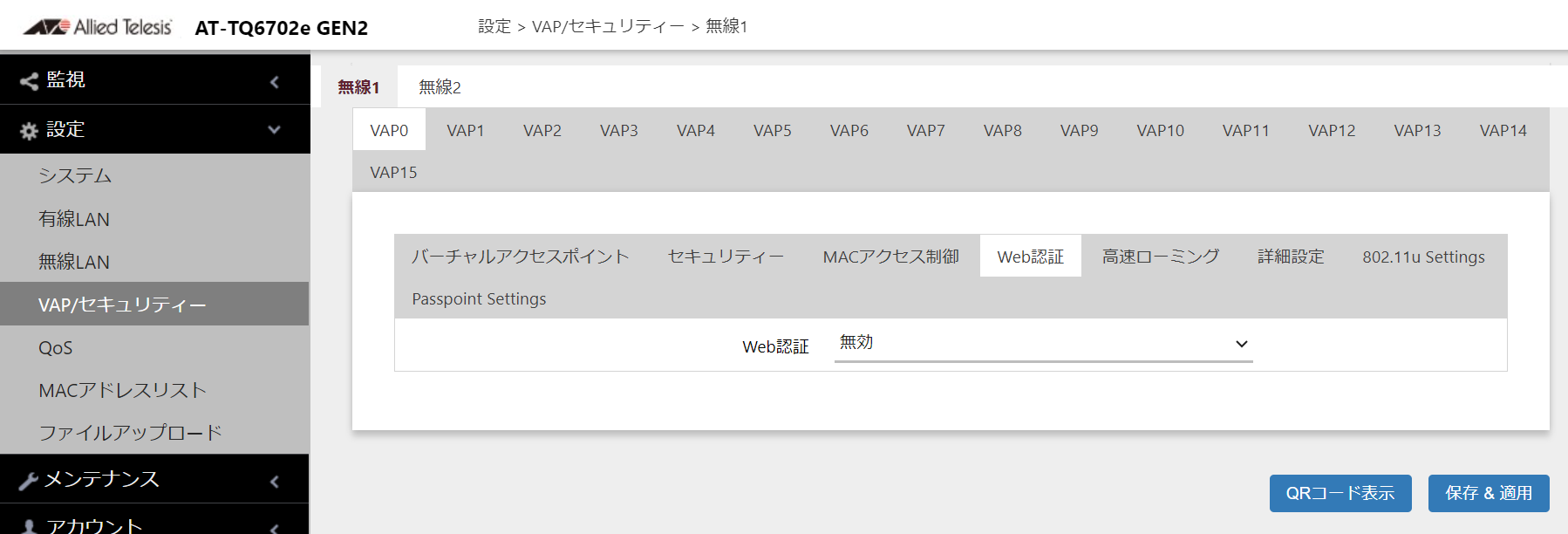The height and width of the screenshot is (534, 1568).
Task: Select the VAP1 tab
Action: tap(466, 130)
